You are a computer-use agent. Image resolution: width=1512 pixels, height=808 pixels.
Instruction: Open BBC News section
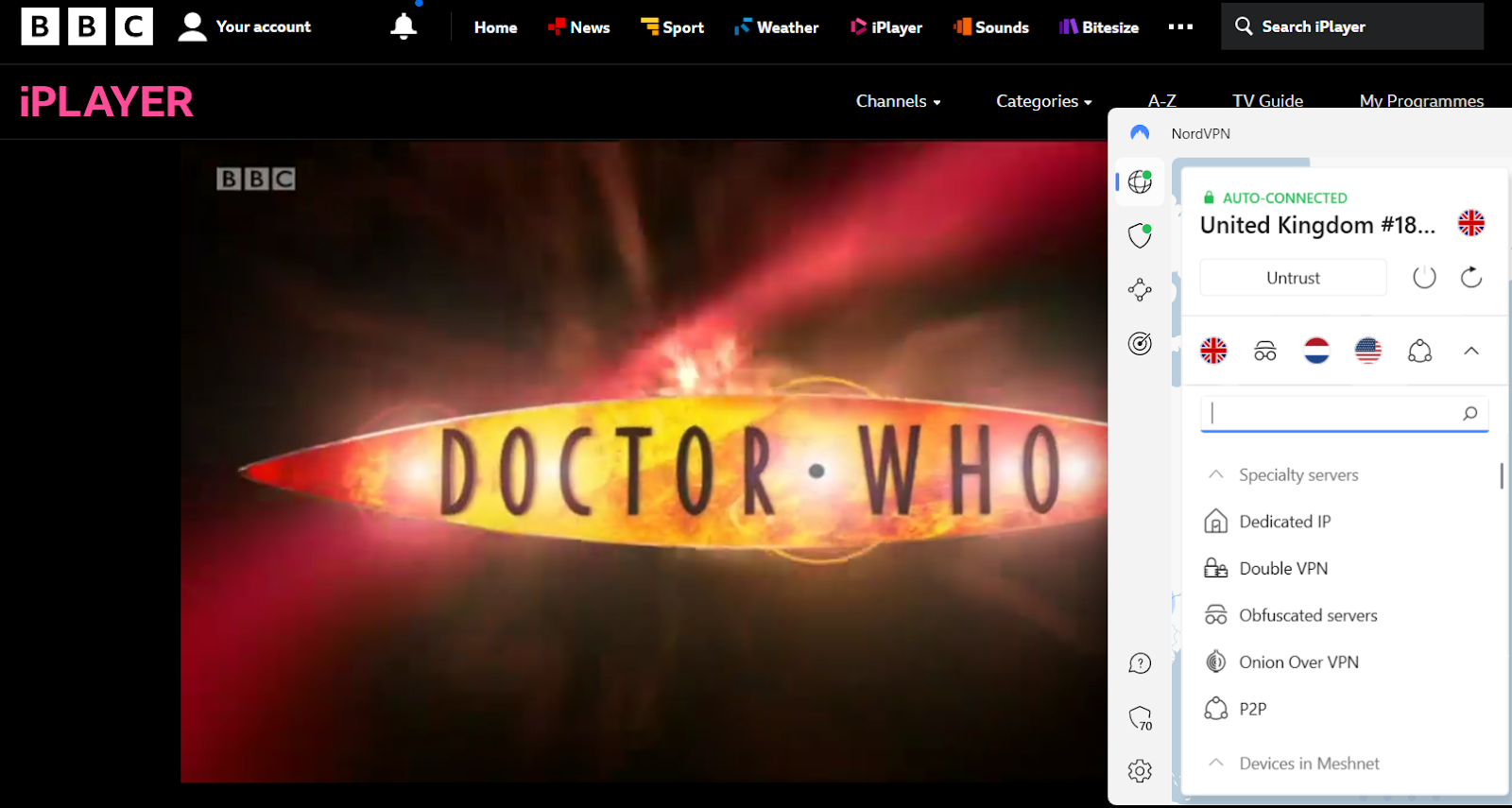[x=579, y=27]
